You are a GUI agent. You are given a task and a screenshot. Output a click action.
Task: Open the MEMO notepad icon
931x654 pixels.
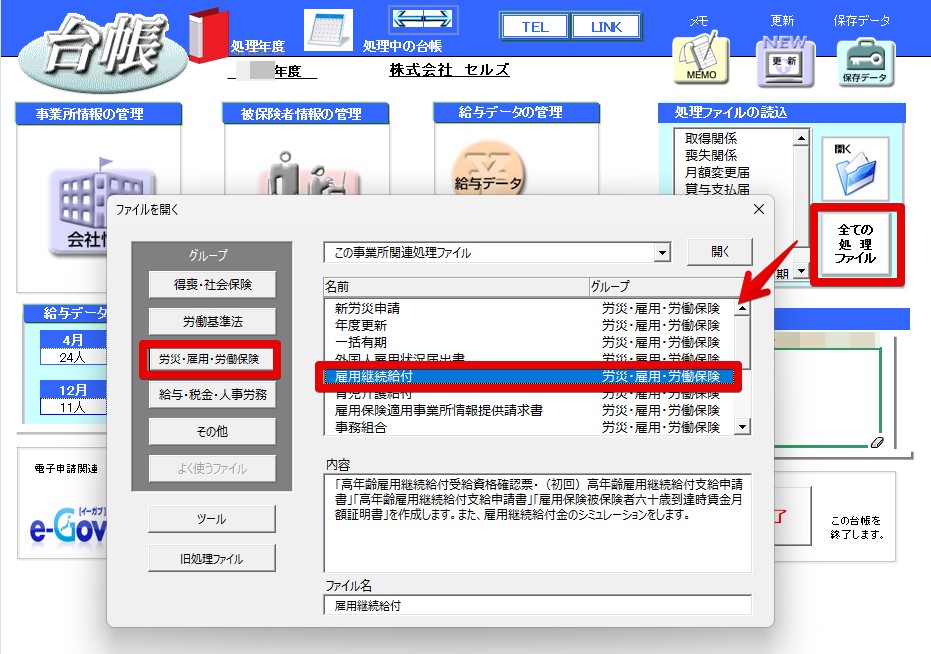point(701,58)
